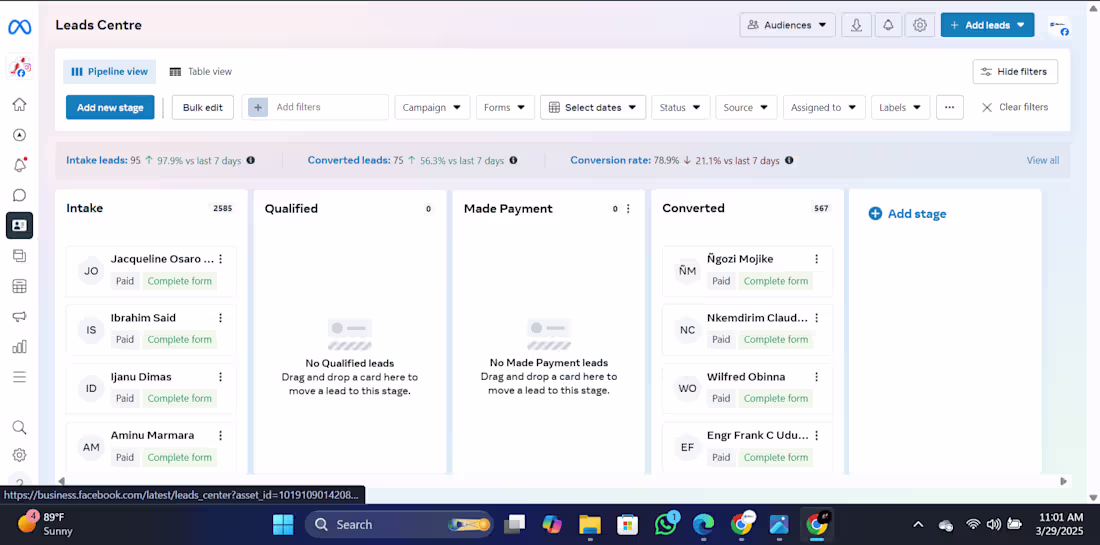The width and height of the screenshot is (1100, 545).
Task: Expand the Campaign filter dropdown
Action: click(x=431, y=107)
